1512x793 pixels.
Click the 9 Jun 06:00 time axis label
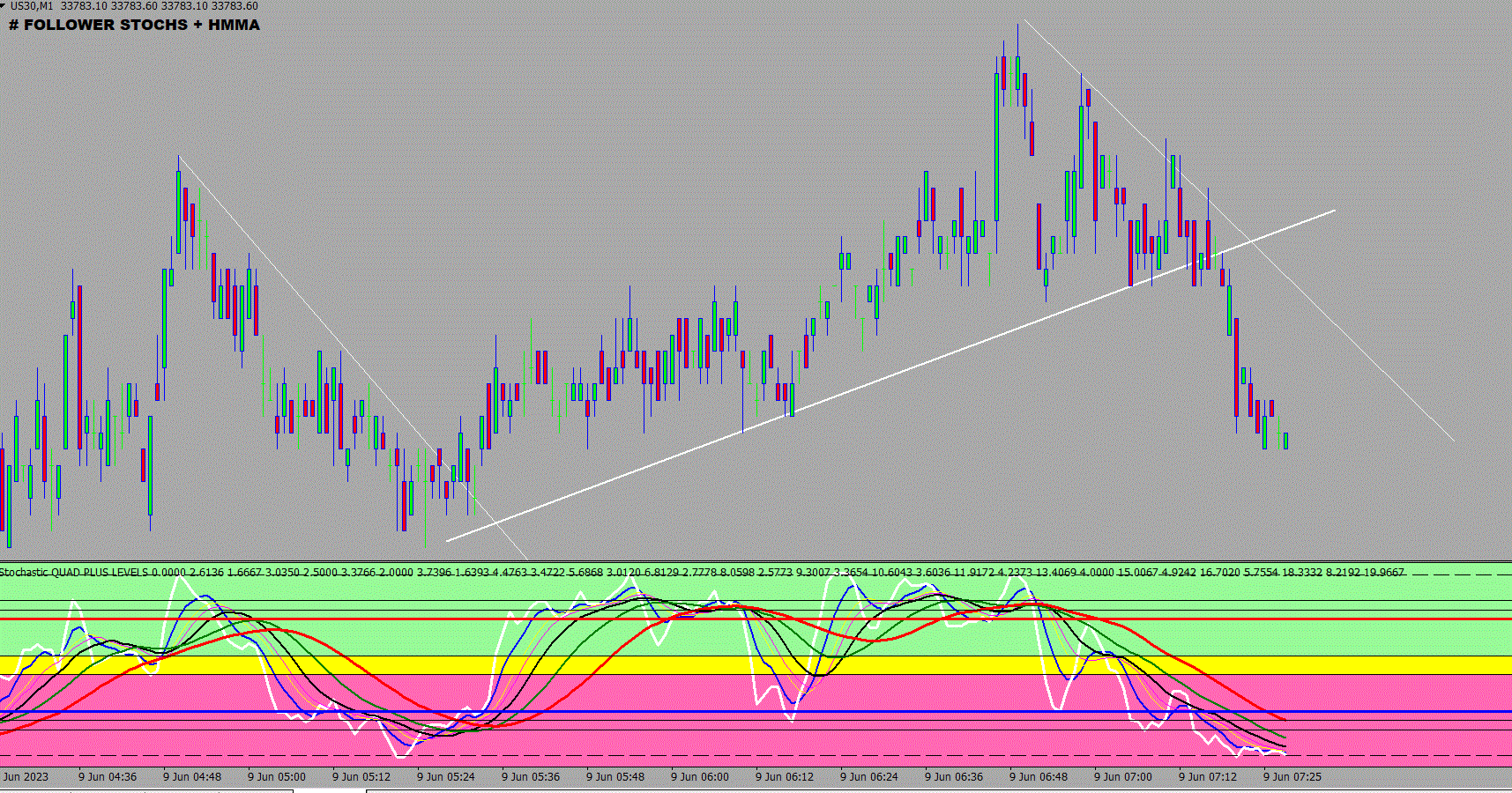700,777
